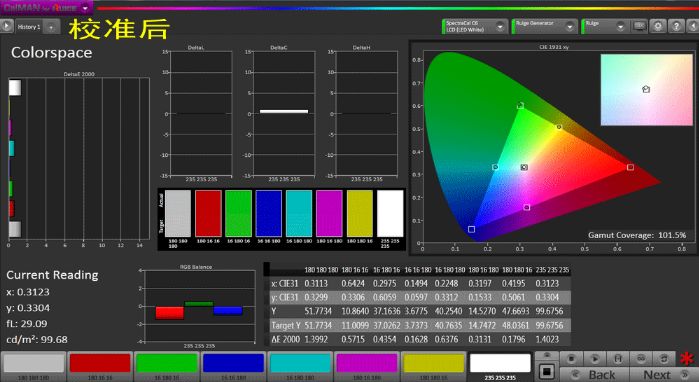Click the blue bar in RGB Balance chart
The height and width of the screenshot is (382, 699).
coord(228,311)
